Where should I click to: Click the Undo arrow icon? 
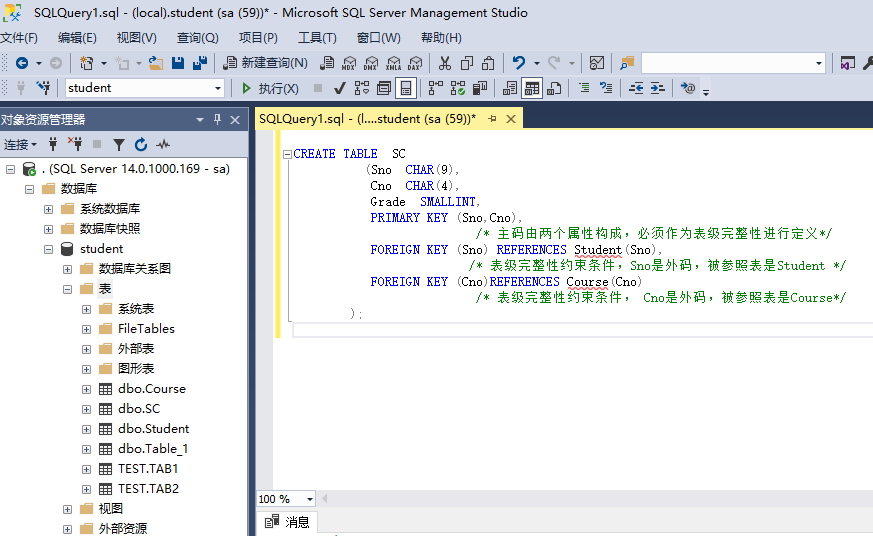point(519,63)
